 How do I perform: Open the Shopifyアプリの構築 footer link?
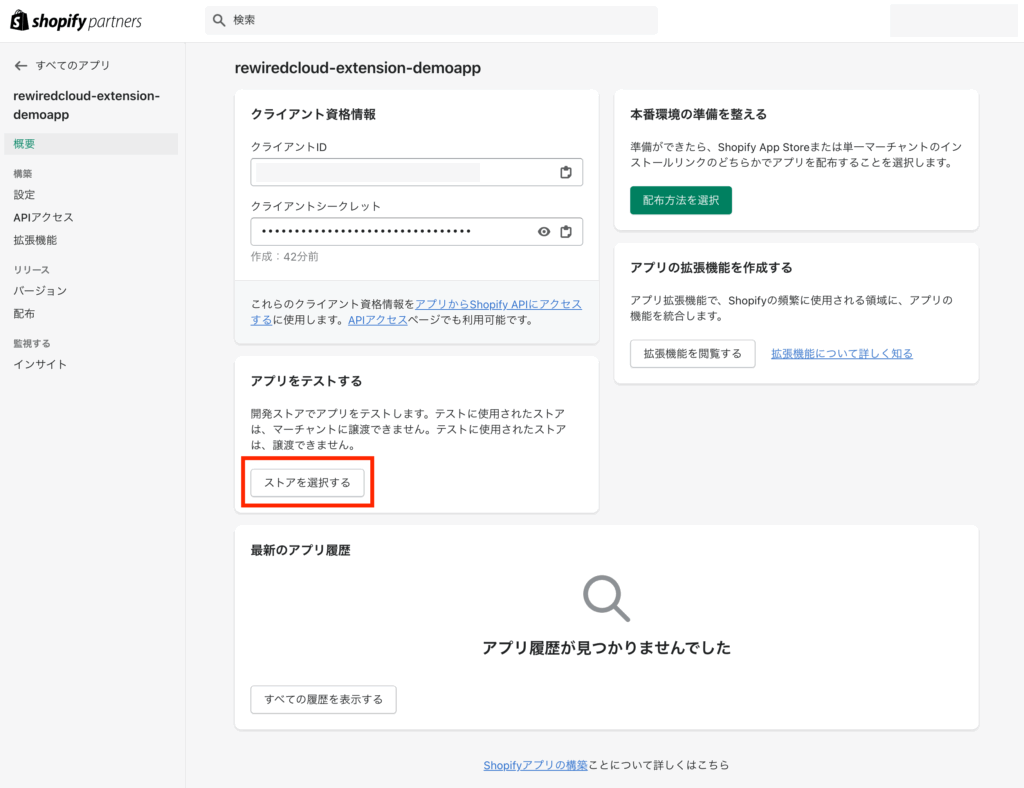pos(535,765)
